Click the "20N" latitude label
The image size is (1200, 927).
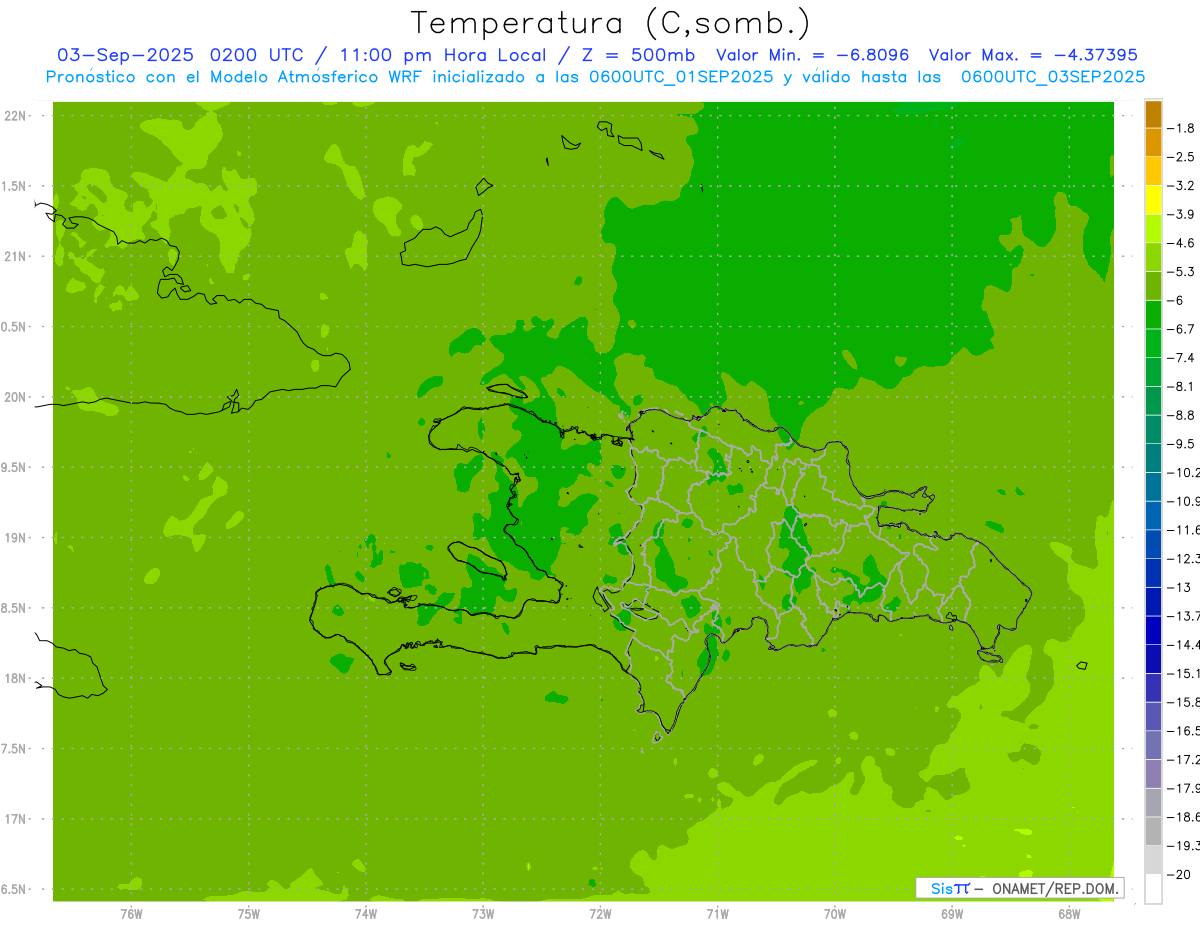(x=15, y=398)
